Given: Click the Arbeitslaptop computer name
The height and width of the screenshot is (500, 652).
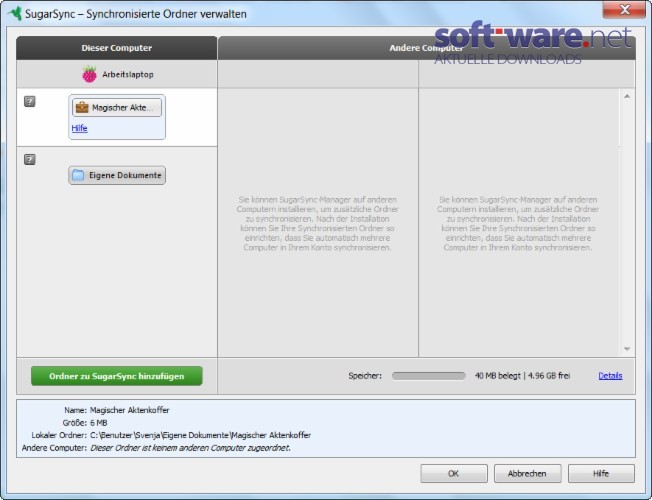Looking at the screenshot, I should click(x=128, y=74).
